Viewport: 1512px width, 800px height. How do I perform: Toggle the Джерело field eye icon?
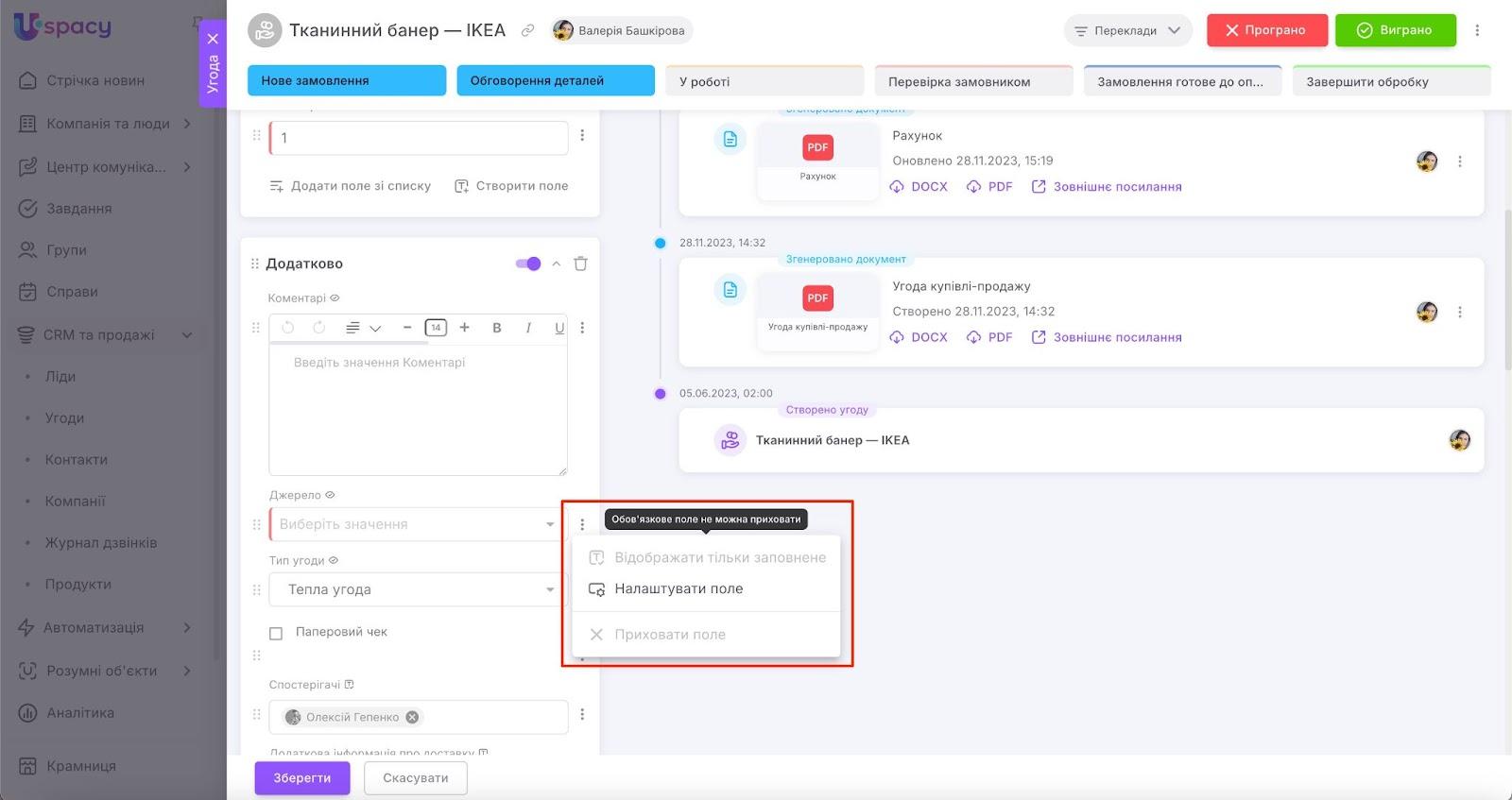330,495
